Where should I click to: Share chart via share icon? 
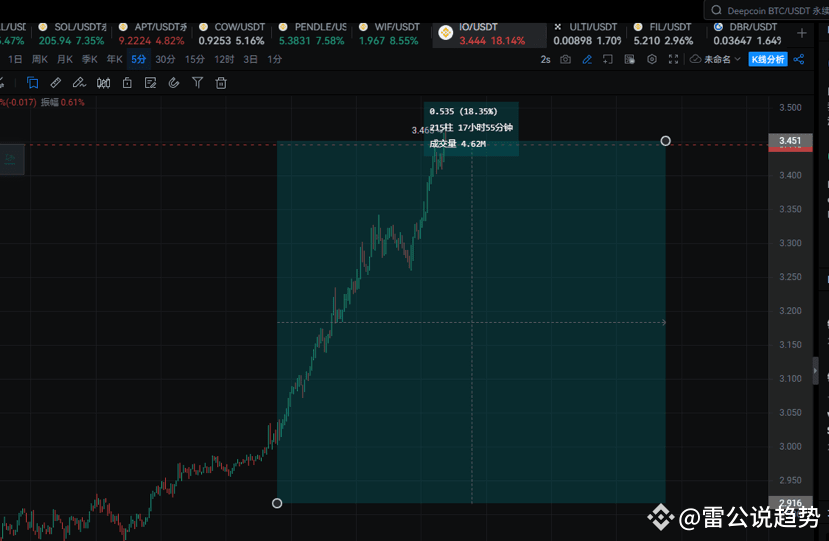click(x=799, y=59)
